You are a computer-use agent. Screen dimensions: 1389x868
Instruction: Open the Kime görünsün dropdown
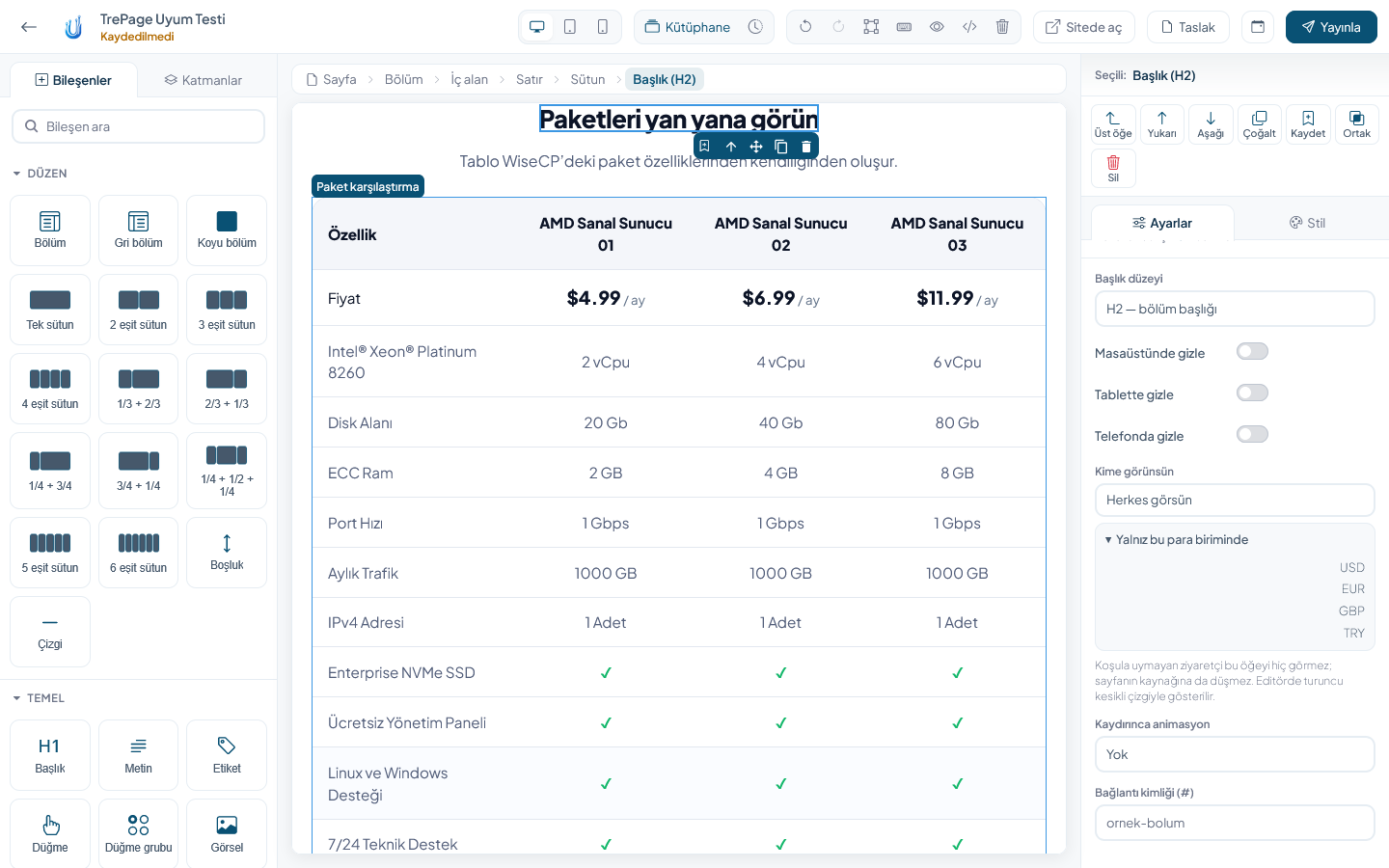(x=1235, y=500)
